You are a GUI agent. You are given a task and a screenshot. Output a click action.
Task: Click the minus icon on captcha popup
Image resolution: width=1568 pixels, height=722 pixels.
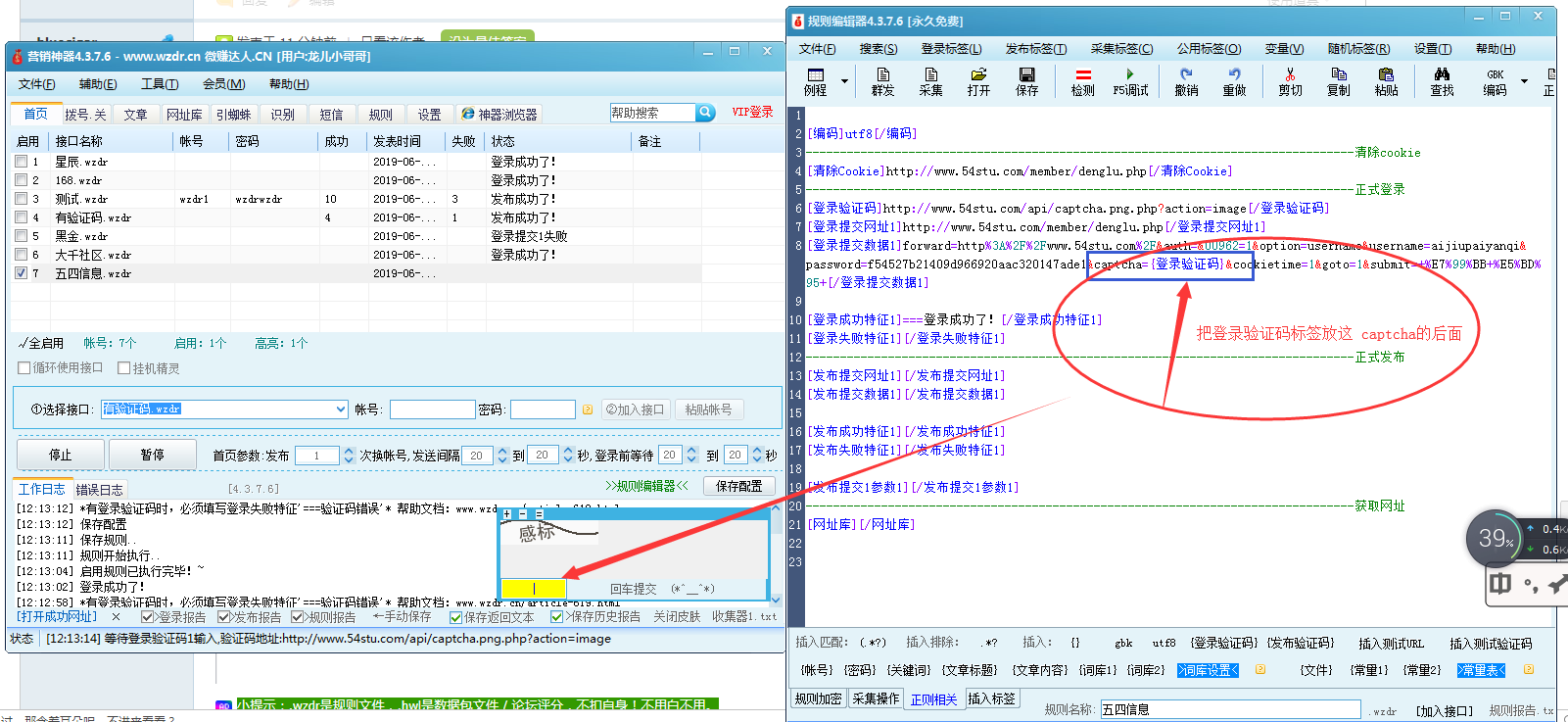coord(523,513)
